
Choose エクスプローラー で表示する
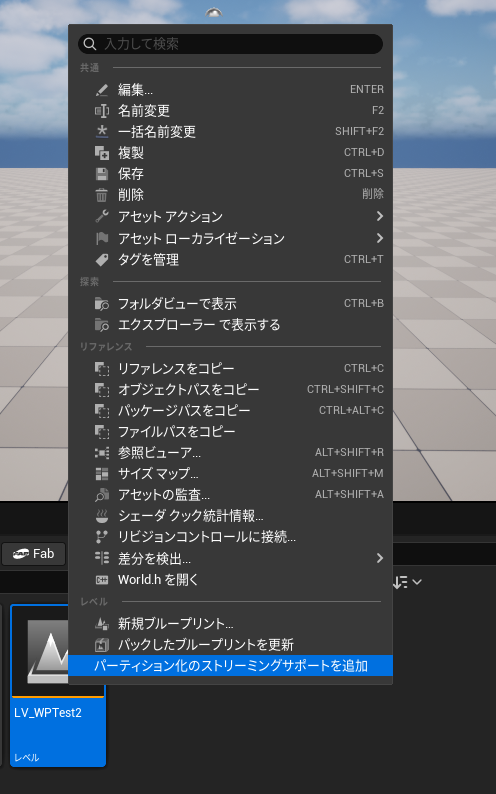pyautogui.click(x=230, y=325)
